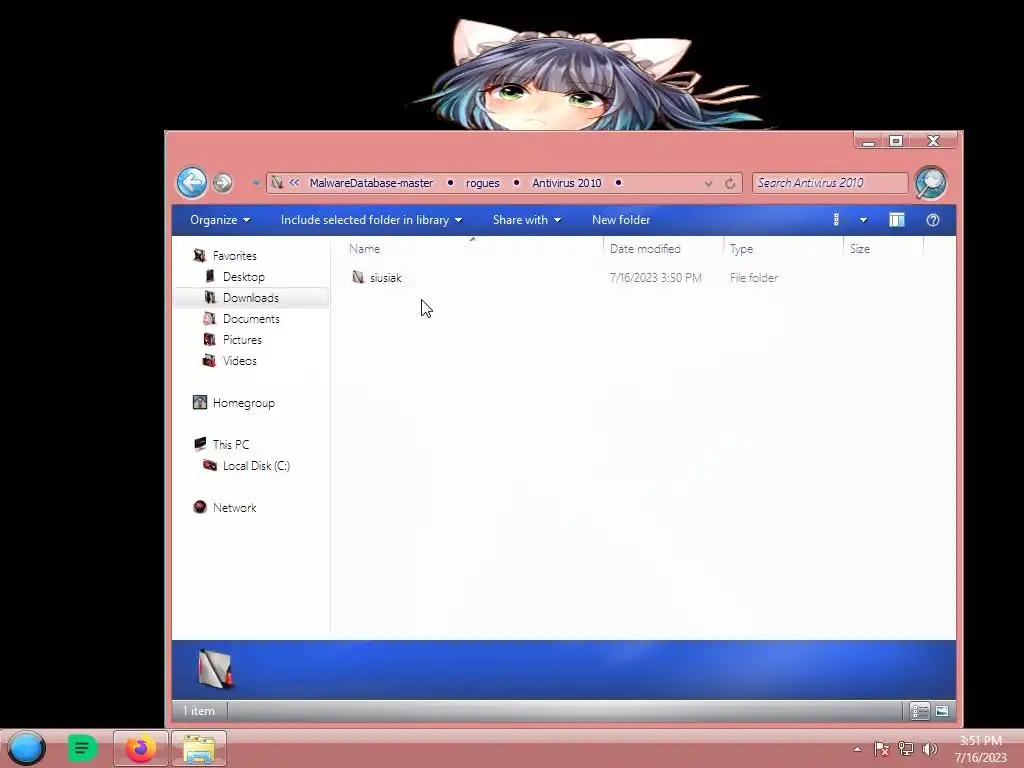Open Include selected folder in library menu
The height and width of the screenshot is (768, 1024).
(372, 220)
